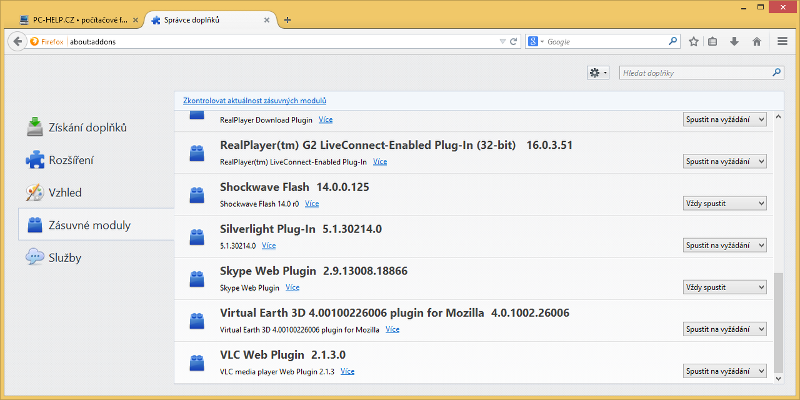Screen dimensions: 800x400
Task: Go to the home page icon
Action: click(757, 41)
